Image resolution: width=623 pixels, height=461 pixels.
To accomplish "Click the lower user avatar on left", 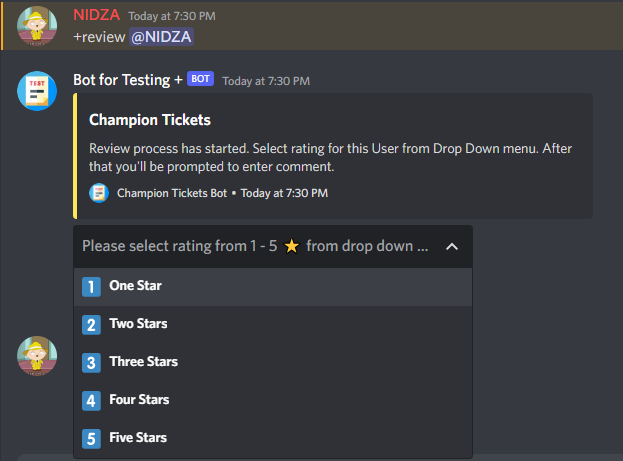I will [x=36, y=355].
